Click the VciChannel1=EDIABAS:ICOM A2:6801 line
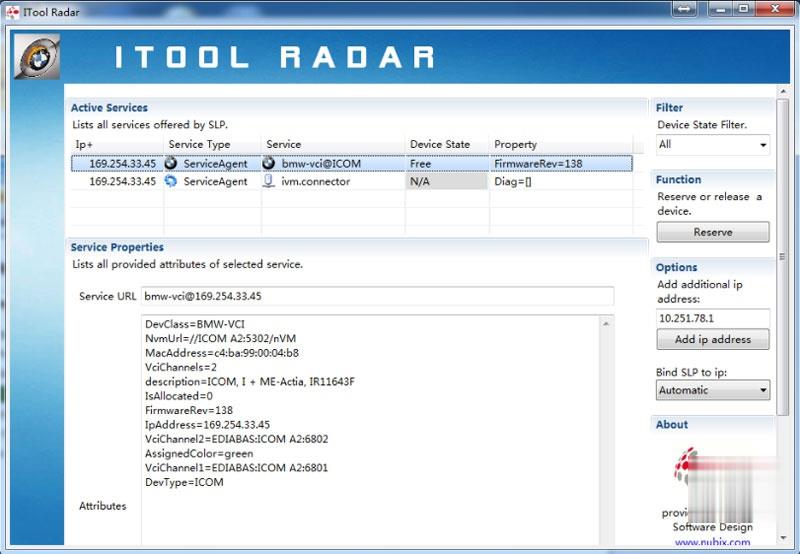Screen dimensions: 800x554 coord(237,467)
